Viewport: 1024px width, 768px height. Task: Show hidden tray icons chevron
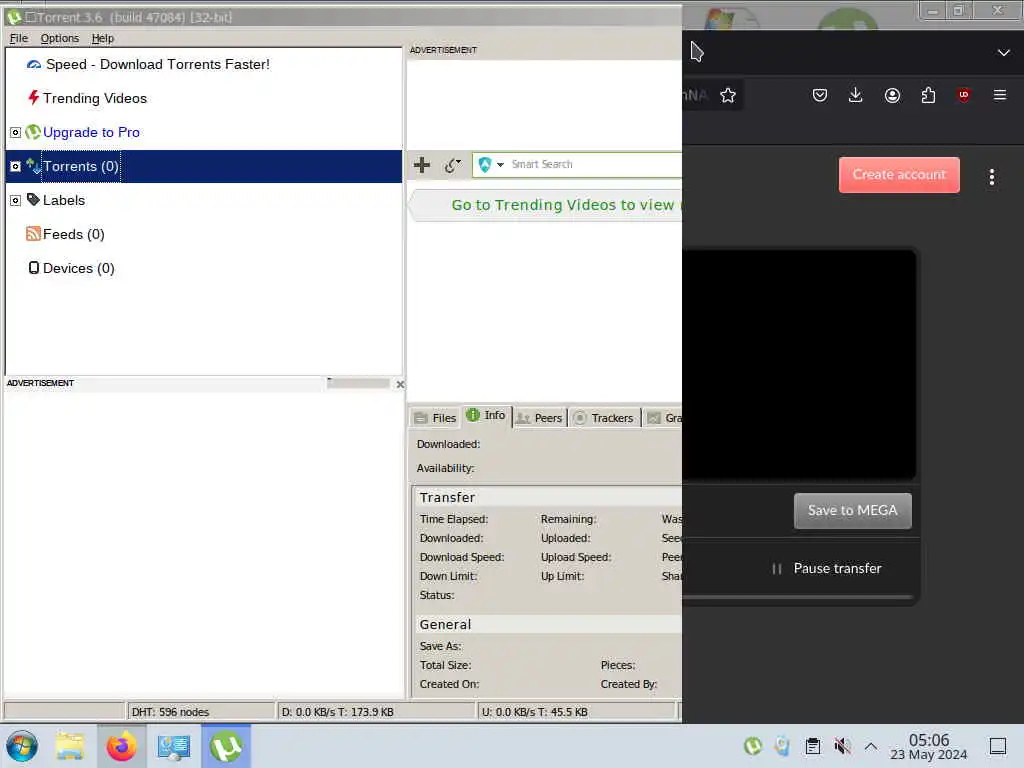click(x=871, y=745)
